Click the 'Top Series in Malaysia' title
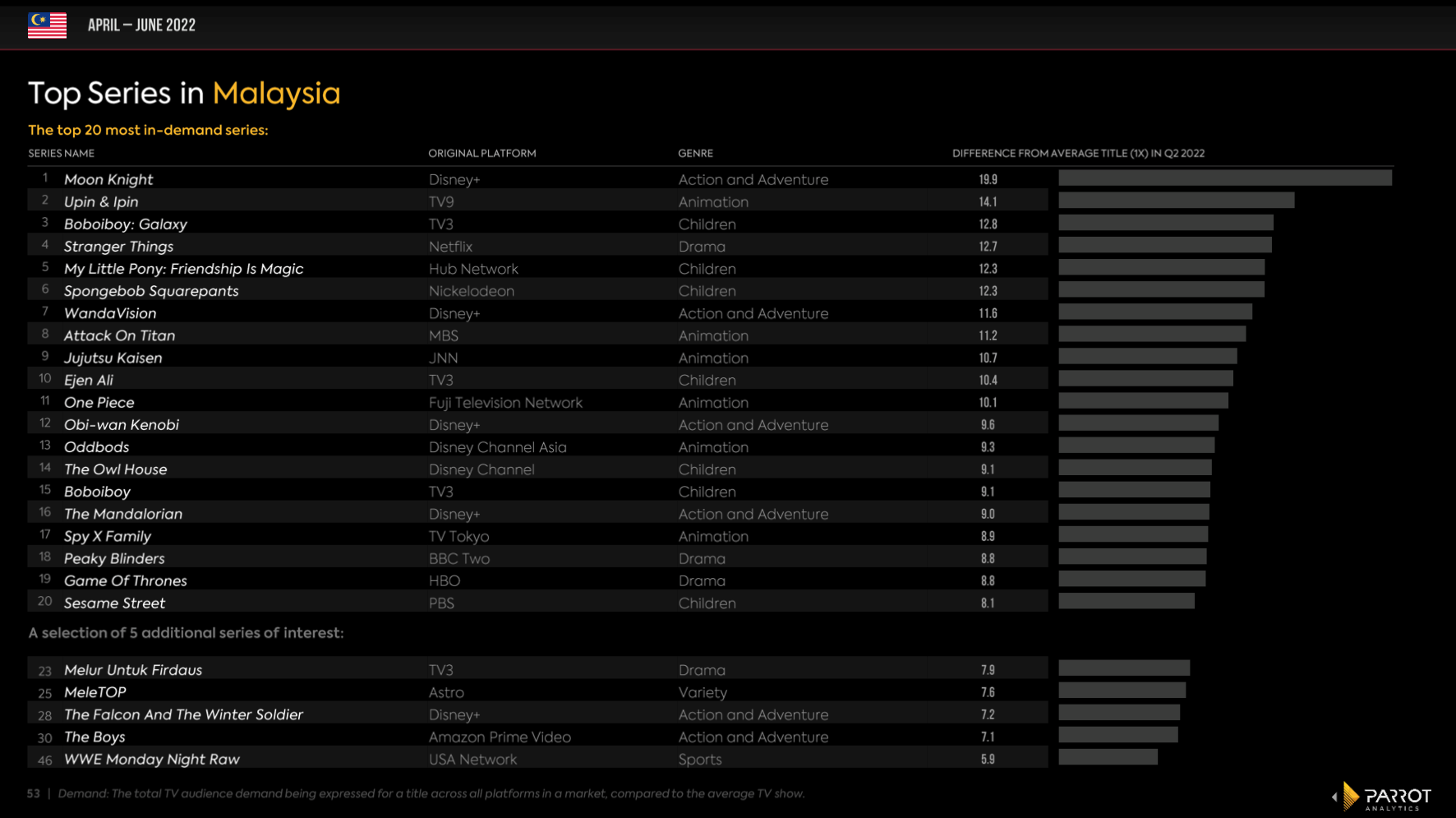Screen dimensions: 1456x818 point(184,94)
